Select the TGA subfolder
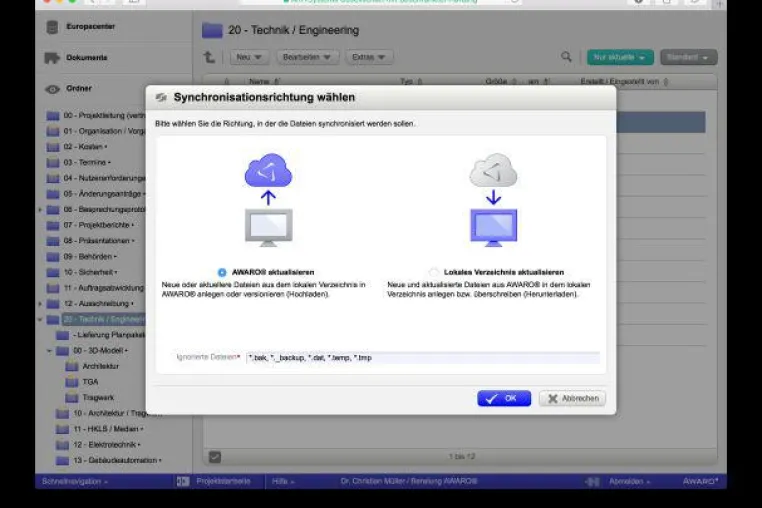The image size is (762, 508). pyautogui.click(x=90, y=382)
